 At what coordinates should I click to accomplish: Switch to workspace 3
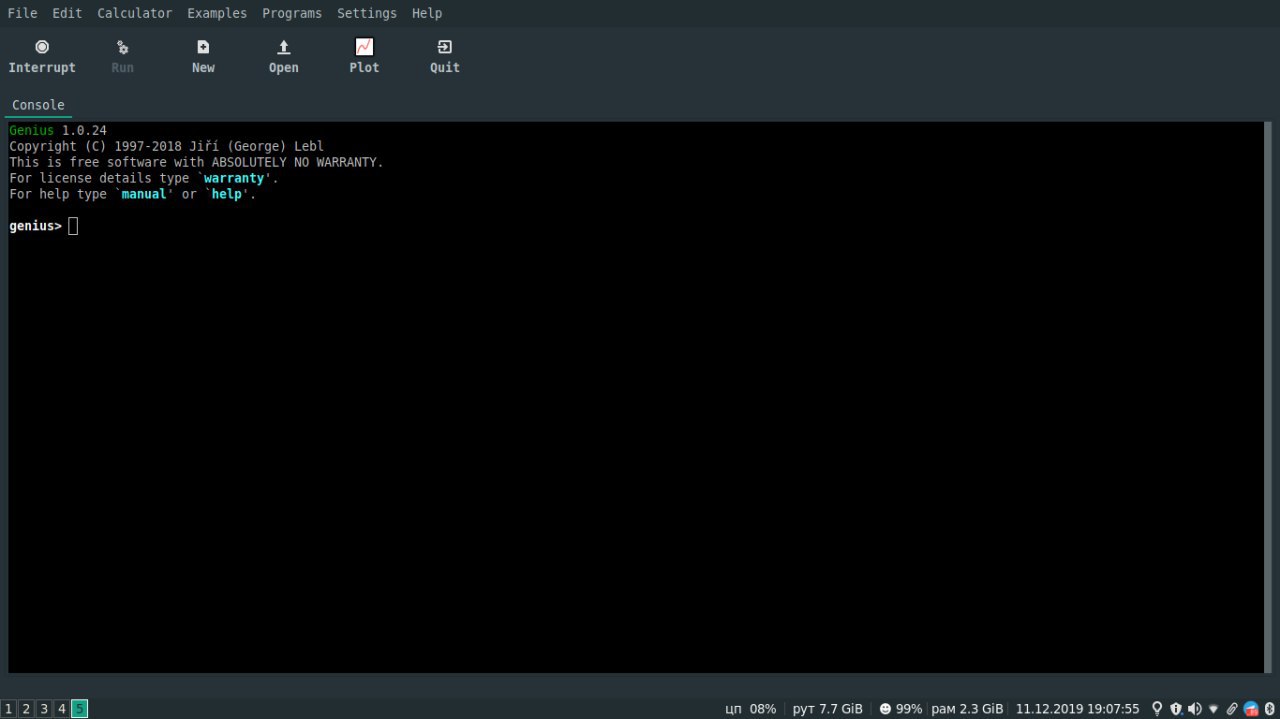tap(44, 709)
